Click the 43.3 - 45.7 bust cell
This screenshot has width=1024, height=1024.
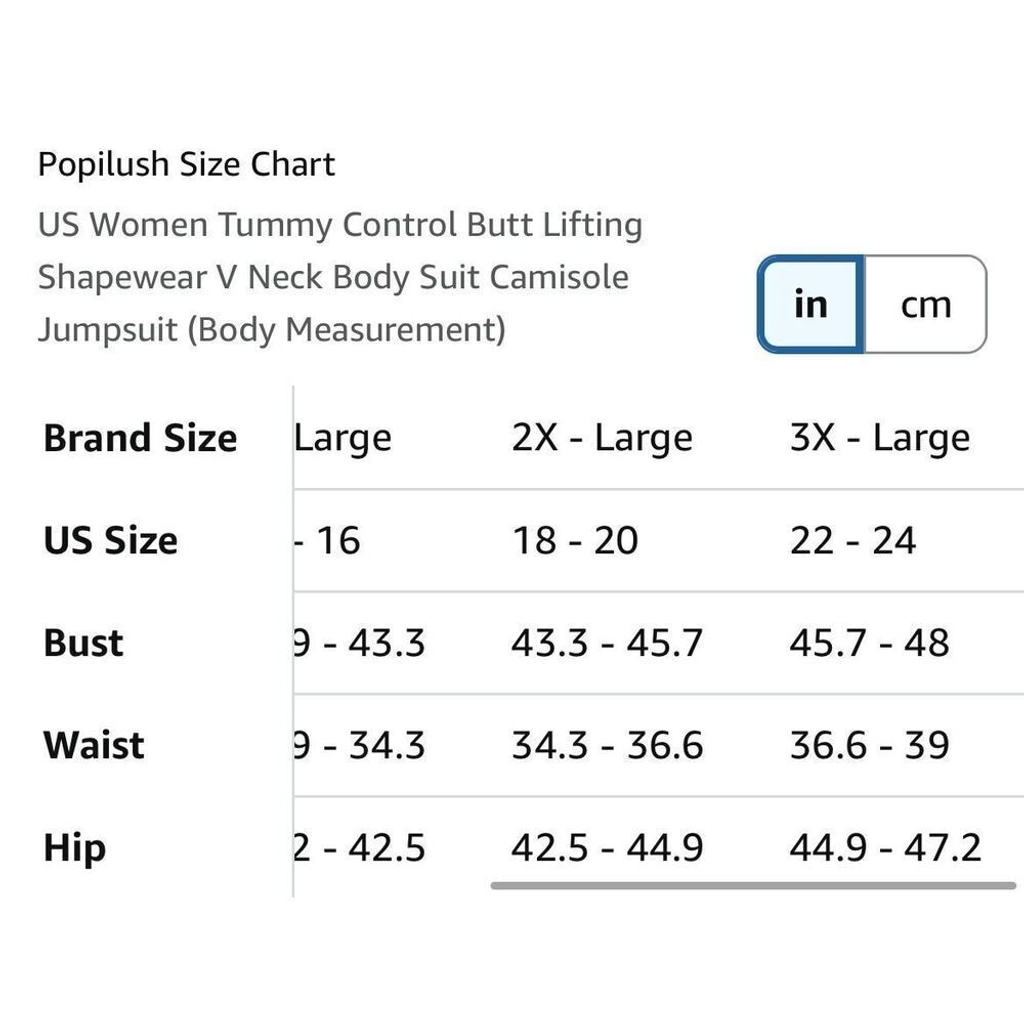point(607,643)
